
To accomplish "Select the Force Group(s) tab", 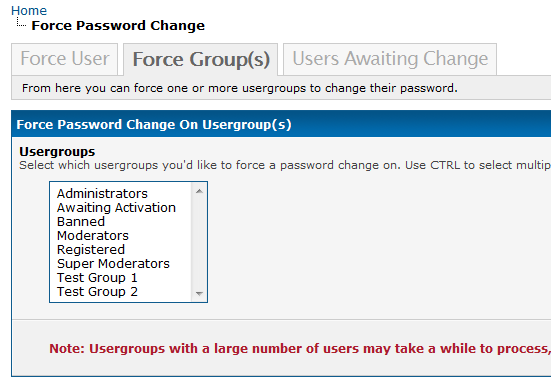I will tap(201, 59).
